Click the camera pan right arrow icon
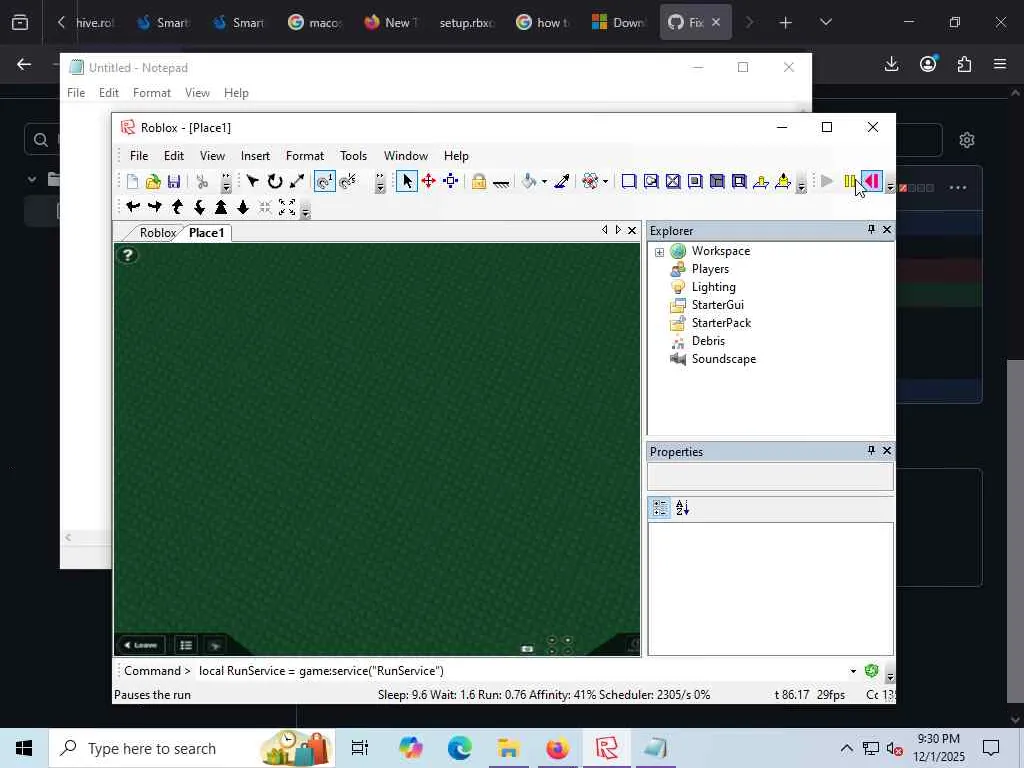The width and height of the screenshot is (1024, 768). [x=155, y=207]
